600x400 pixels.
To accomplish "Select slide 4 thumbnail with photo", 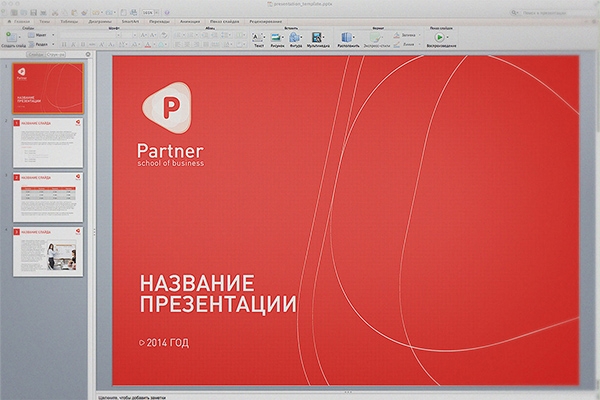I will [48, 251].
